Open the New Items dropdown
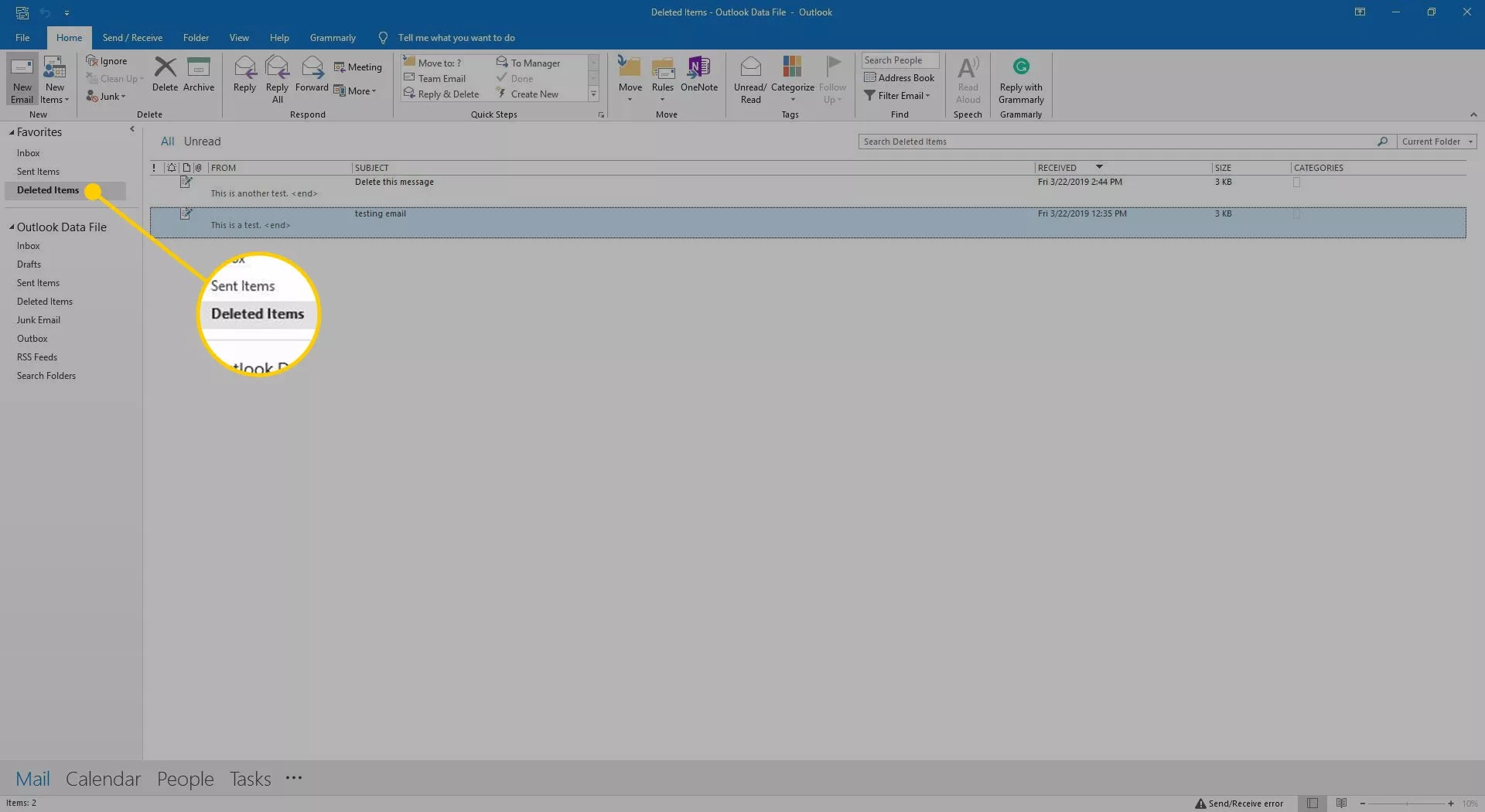 [54, 79]
